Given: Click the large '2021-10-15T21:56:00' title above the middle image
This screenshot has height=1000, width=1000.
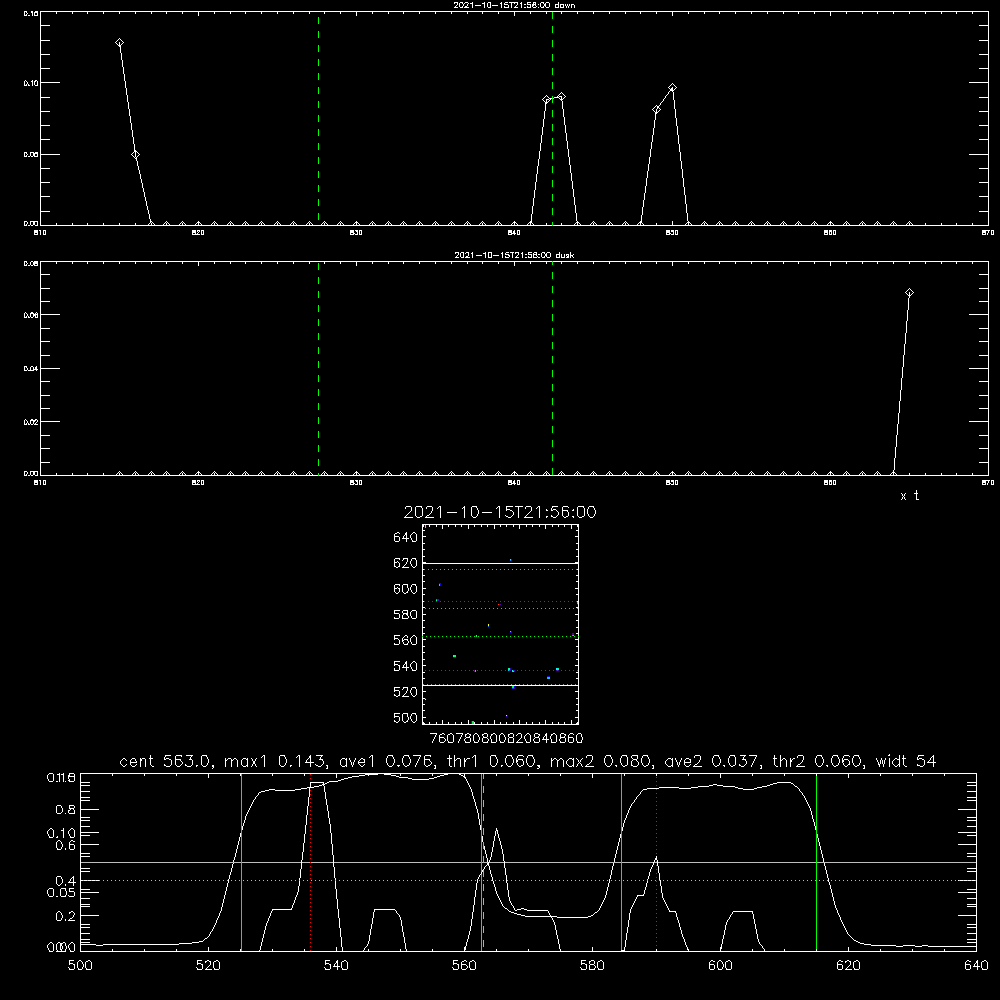Looking at the screenshot, I should pyautogui.click(x=500, y=512).
